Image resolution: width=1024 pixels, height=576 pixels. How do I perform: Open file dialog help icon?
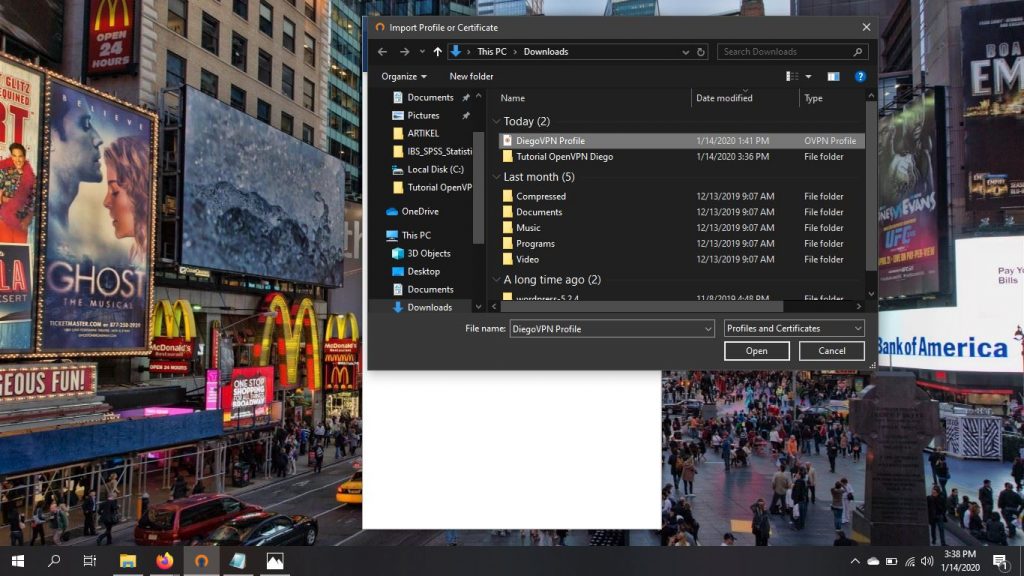point(859,76)
